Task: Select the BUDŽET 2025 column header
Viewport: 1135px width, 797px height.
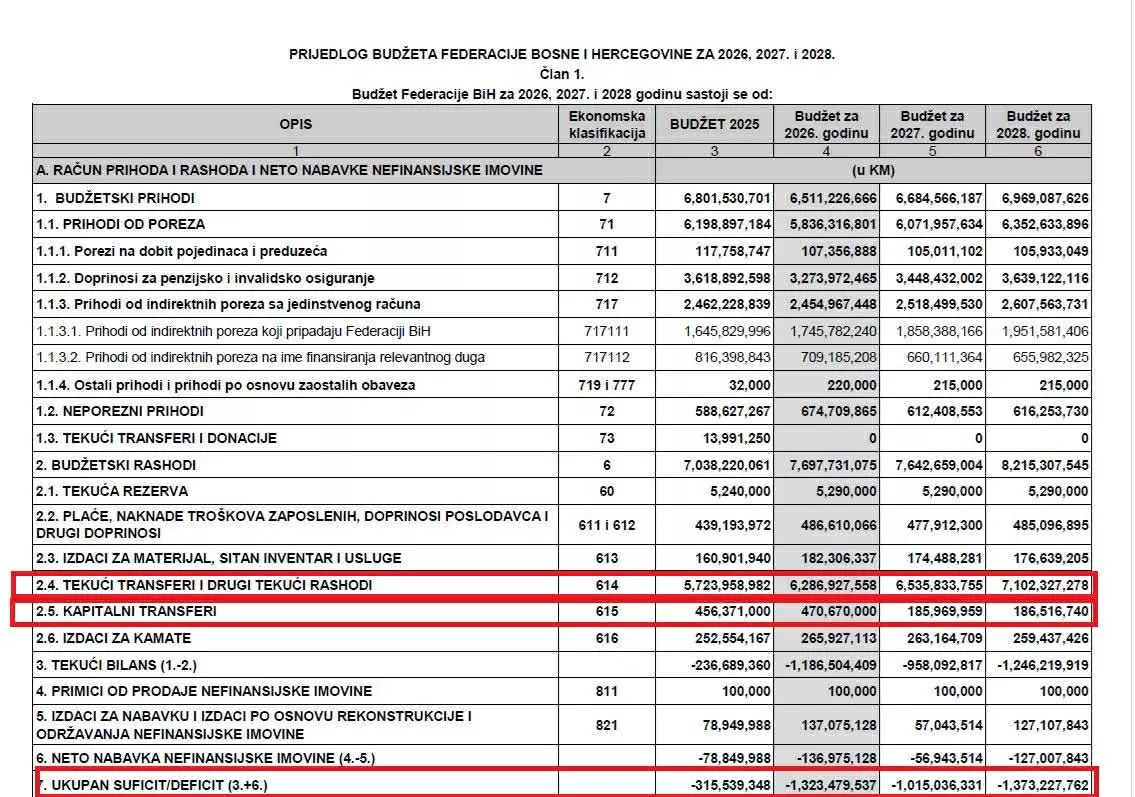Action: (x=714, y=124)
